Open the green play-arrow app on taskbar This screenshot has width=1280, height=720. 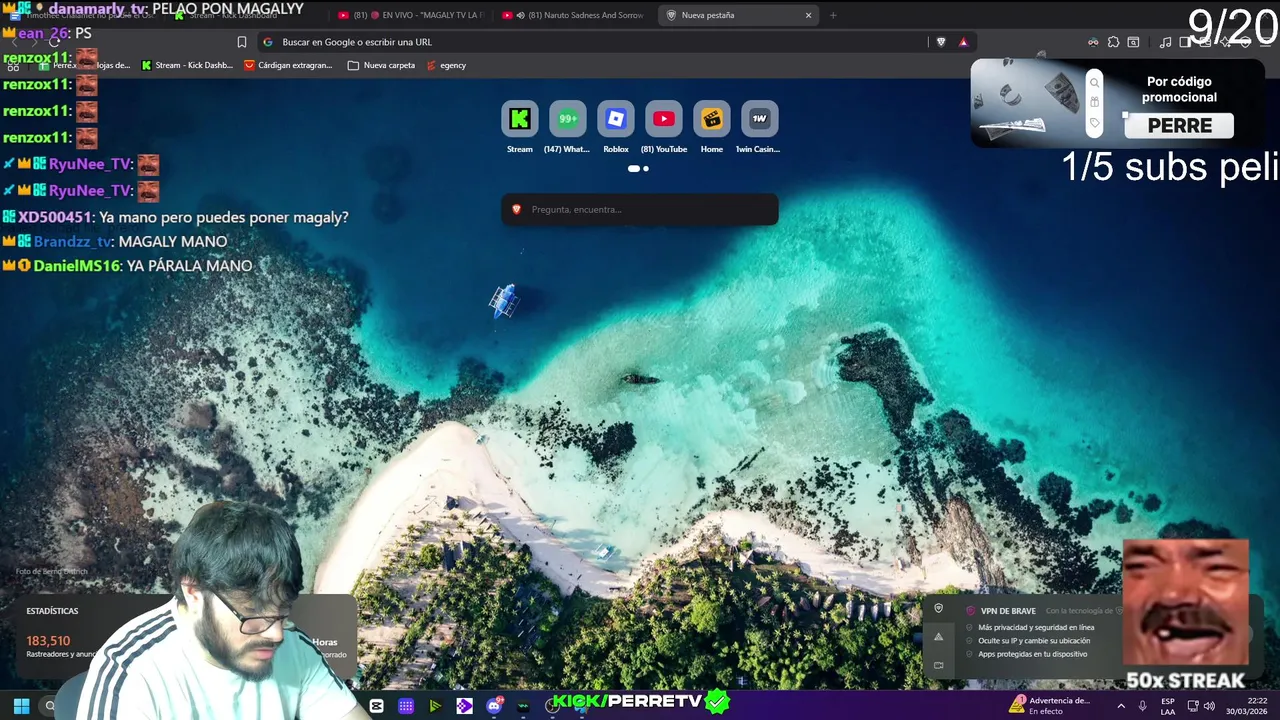tap(435, 706)
